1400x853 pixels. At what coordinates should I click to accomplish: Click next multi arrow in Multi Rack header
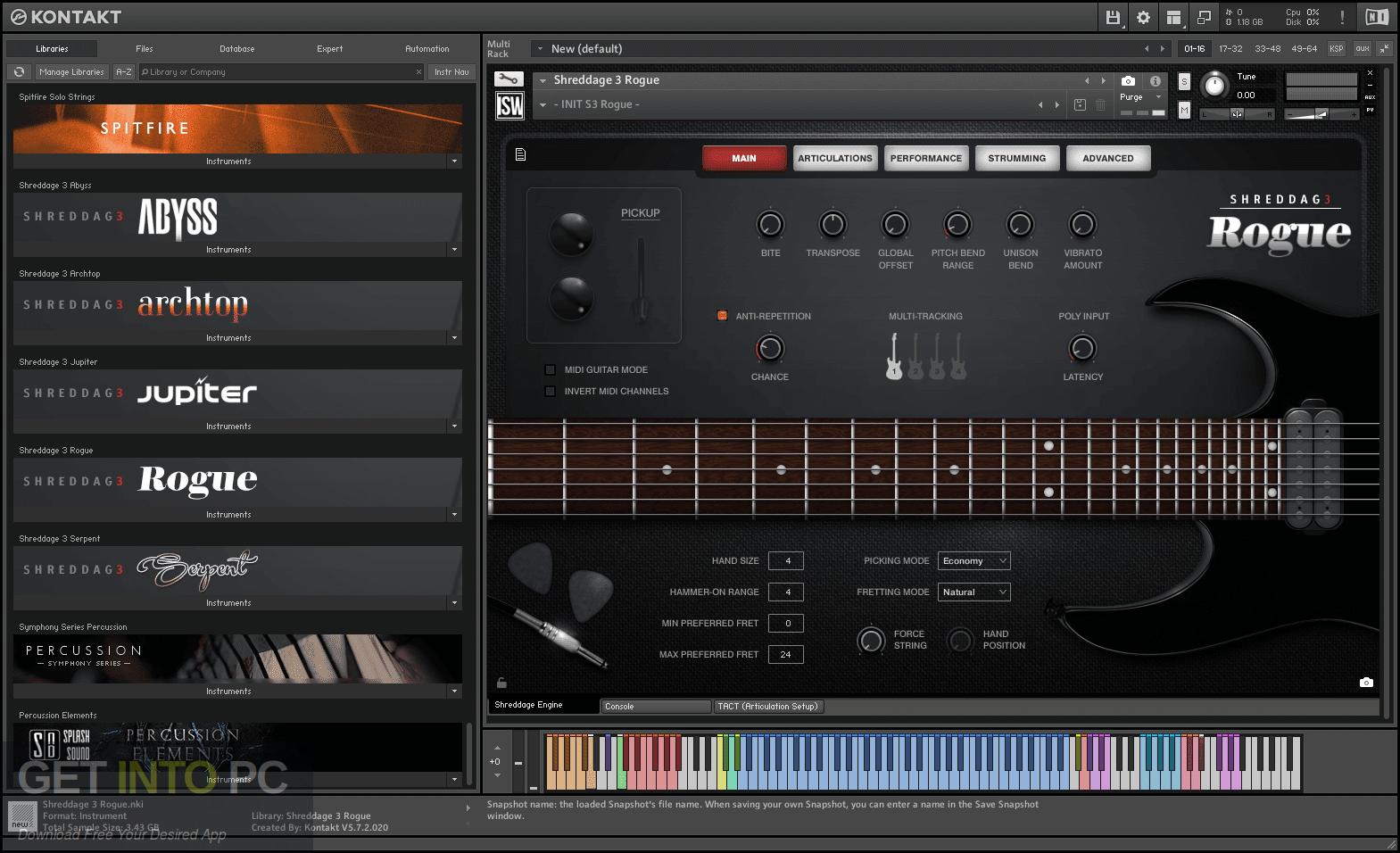click(x=1162, y=48)
